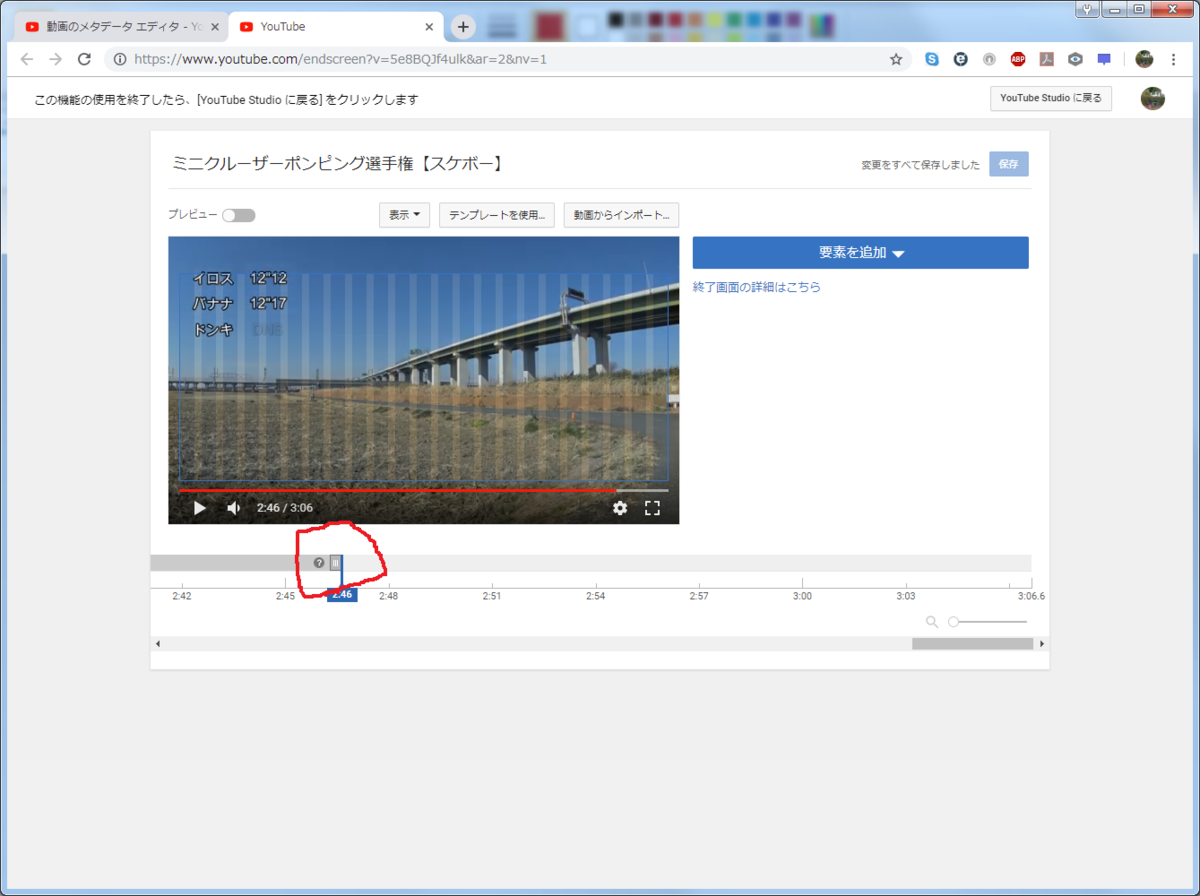Click the Skype extension icon
The height and width of the screenshot is (896, 1200).
click(x=932, y=59)
